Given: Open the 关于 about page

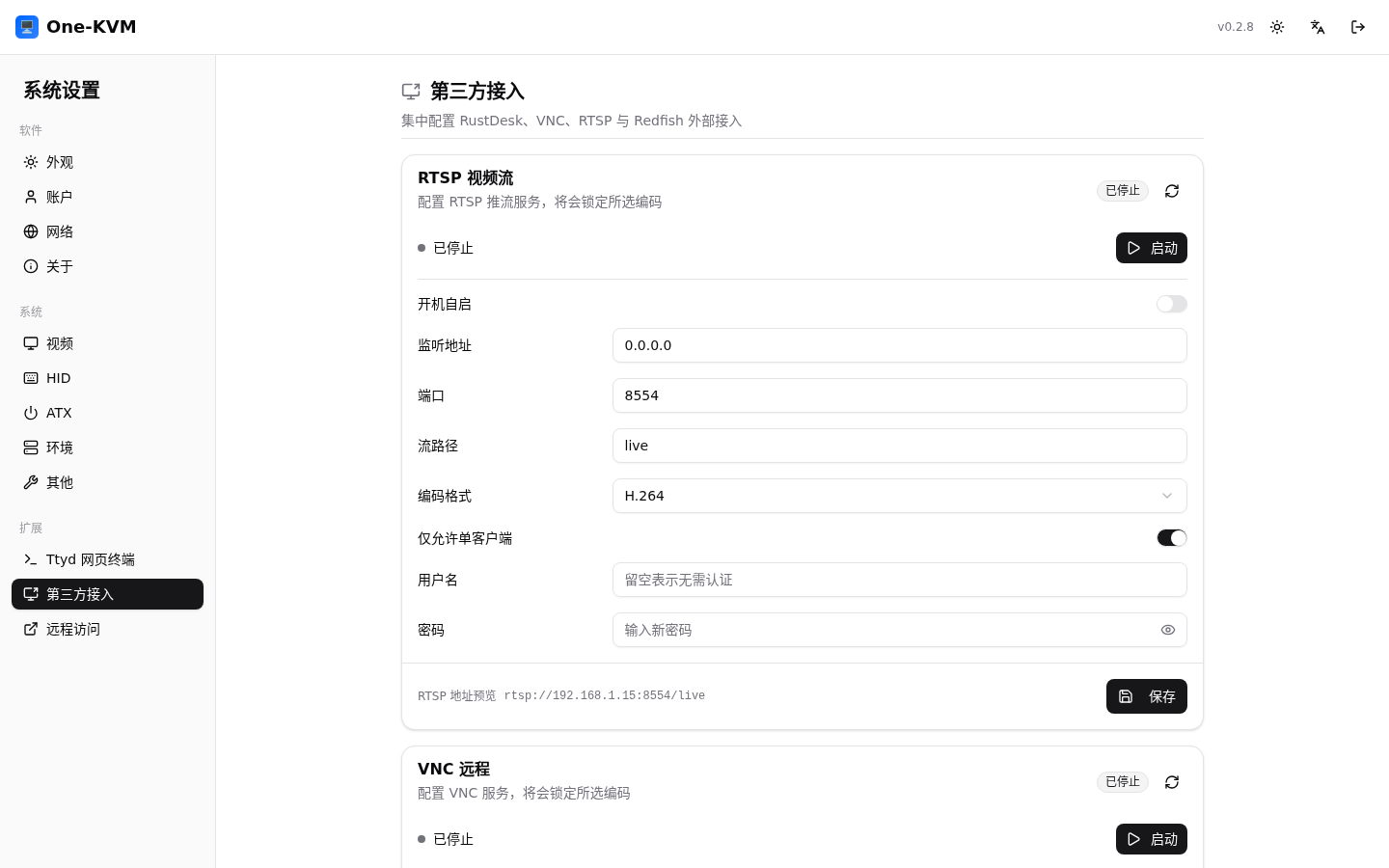Looking at the screenshot, I should (107, 266).
